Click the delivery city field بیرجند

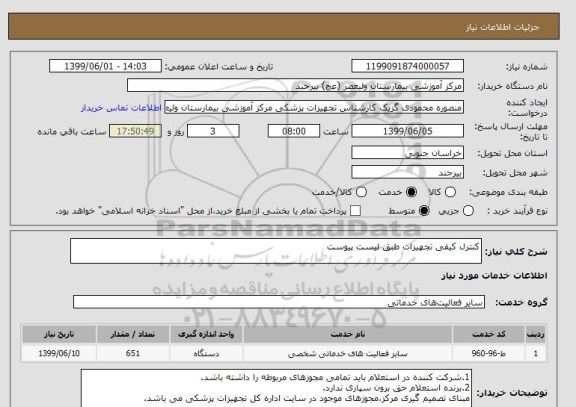click(407, 172)
